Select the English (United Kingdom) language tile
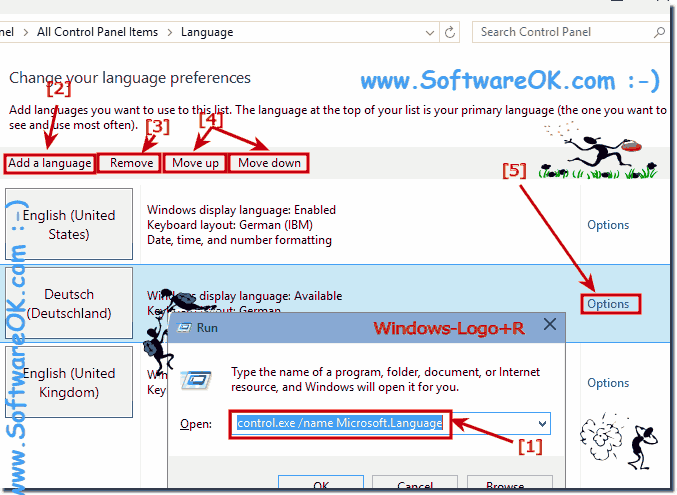Viewport: 677px width, 495px height. point(69,382)
